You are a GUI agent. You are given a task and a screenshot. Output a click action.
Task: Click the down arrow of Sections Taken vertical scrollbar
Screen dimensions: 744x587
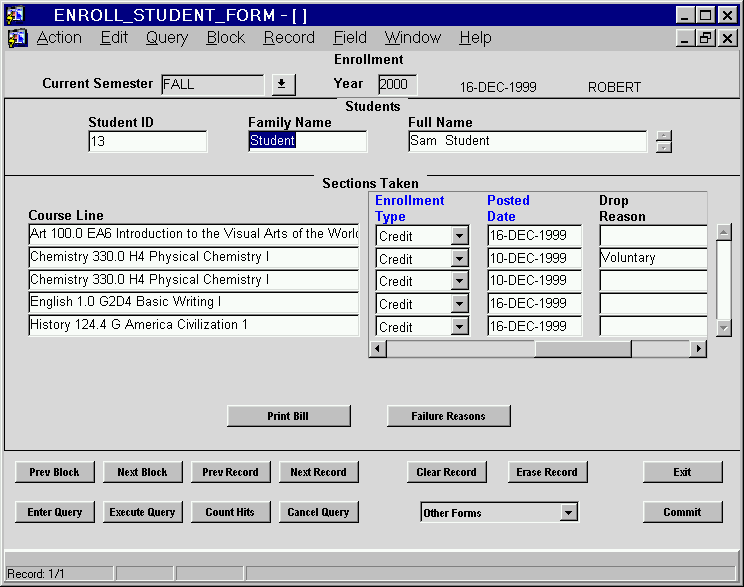(x=724, y=327)
